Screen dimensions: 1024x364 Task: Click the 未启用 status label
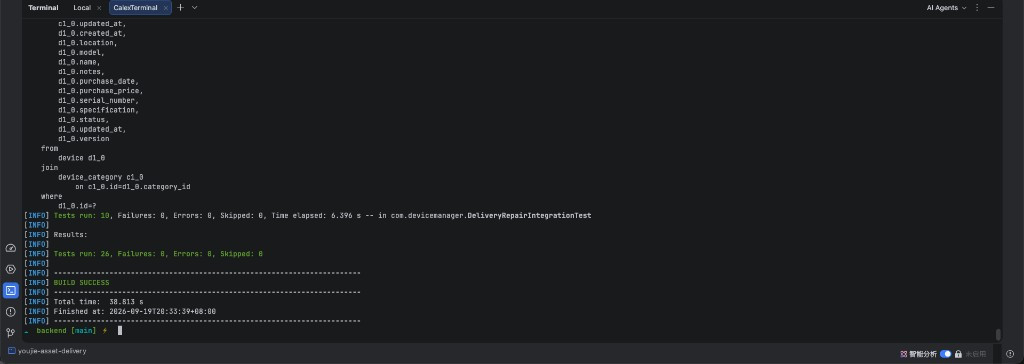tap(976, 354)
